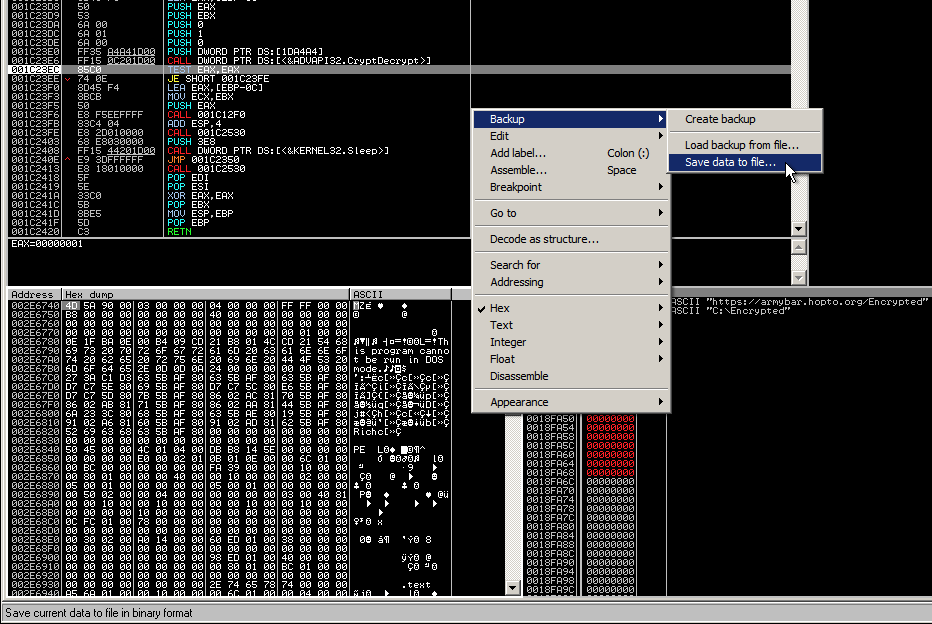932x624 pixels.
Task: Select Integer display mode
Action: [506, 342]
